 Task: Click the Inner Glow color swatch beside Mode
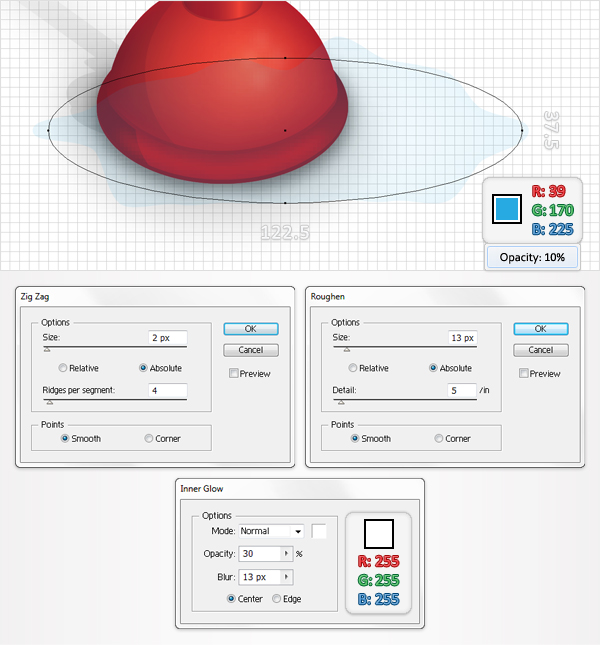pos(319,531)
